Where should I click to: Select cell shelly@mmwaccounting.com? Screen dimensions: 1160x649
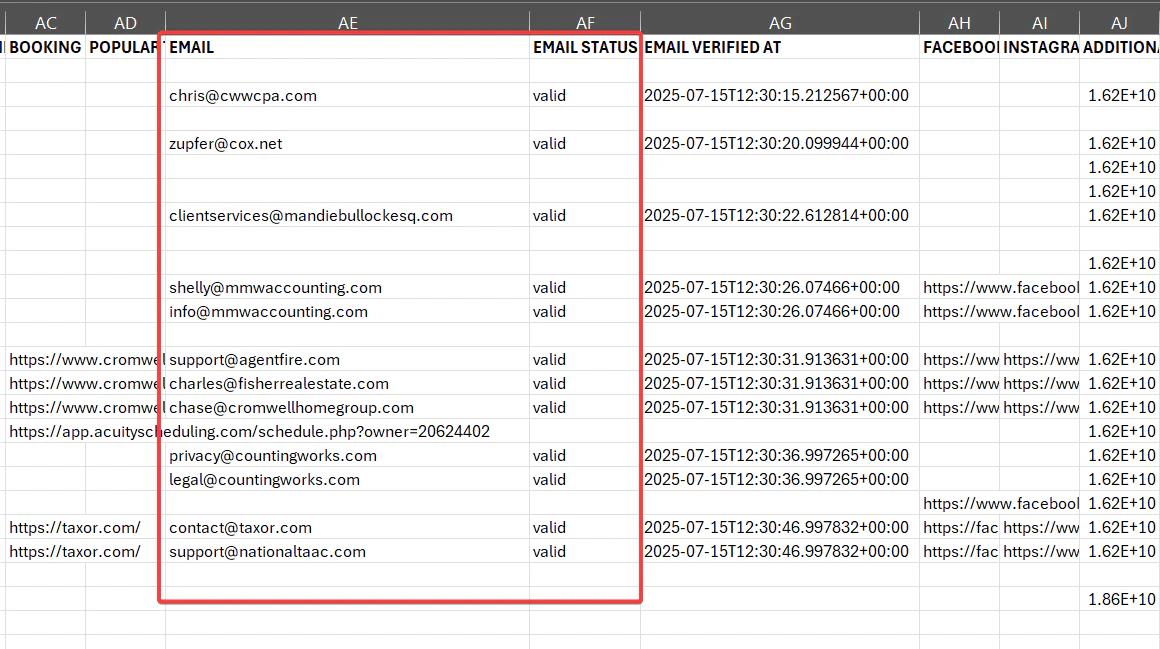348,287
